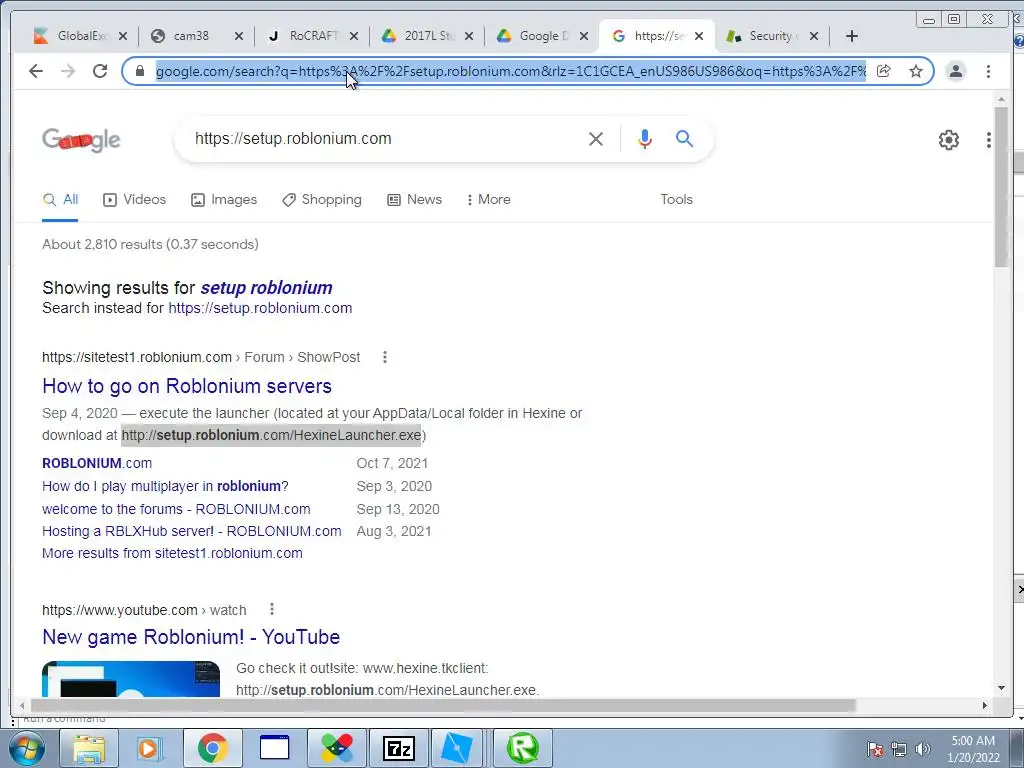Click the network tray icon
Screen dimensions: 1024x768
point(899,749)
